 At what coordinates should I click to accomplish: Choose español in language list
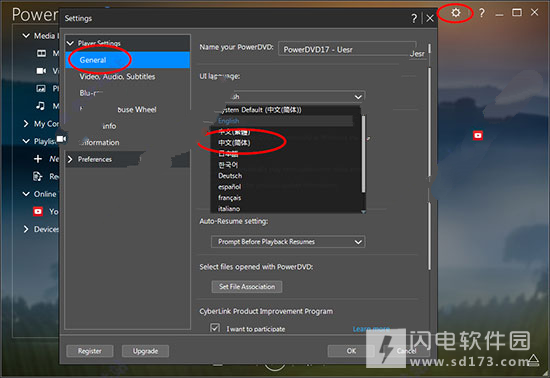click(x=229, y=187)
